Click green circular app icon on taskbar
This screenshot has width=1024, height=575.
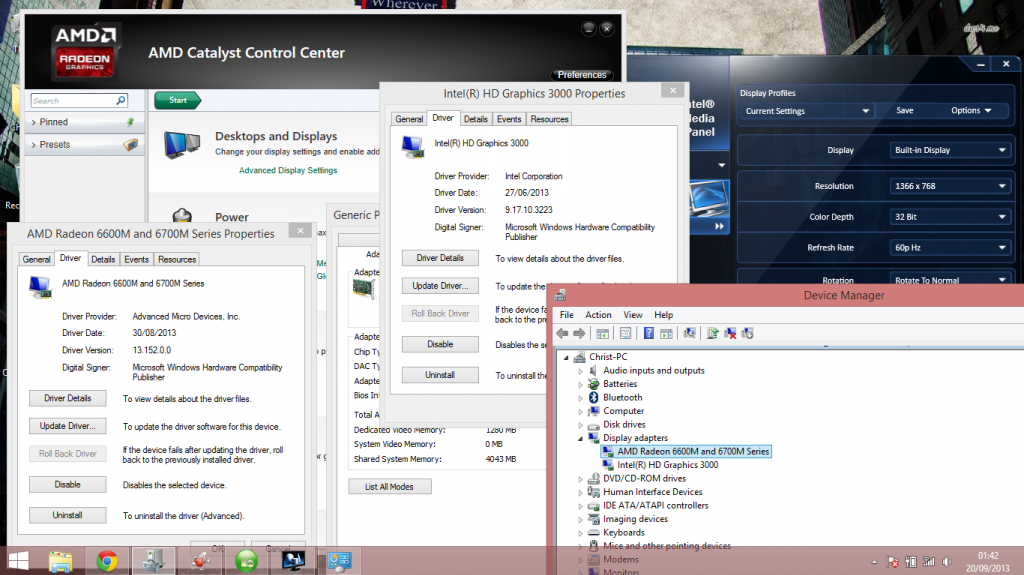click(x=246, y=561)
